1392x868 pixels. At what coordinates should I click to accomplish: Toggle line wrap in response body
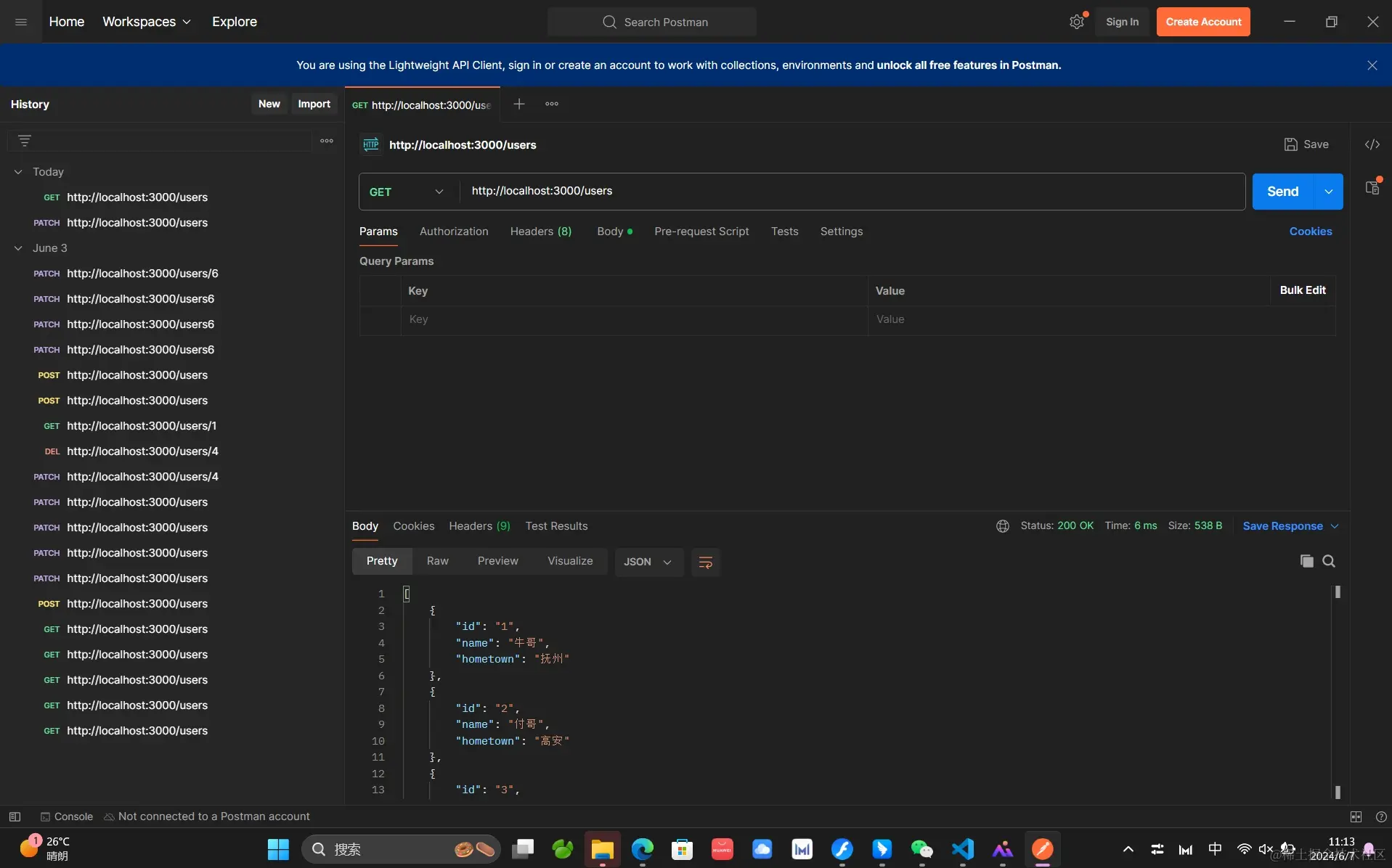(x=705, y=562)
